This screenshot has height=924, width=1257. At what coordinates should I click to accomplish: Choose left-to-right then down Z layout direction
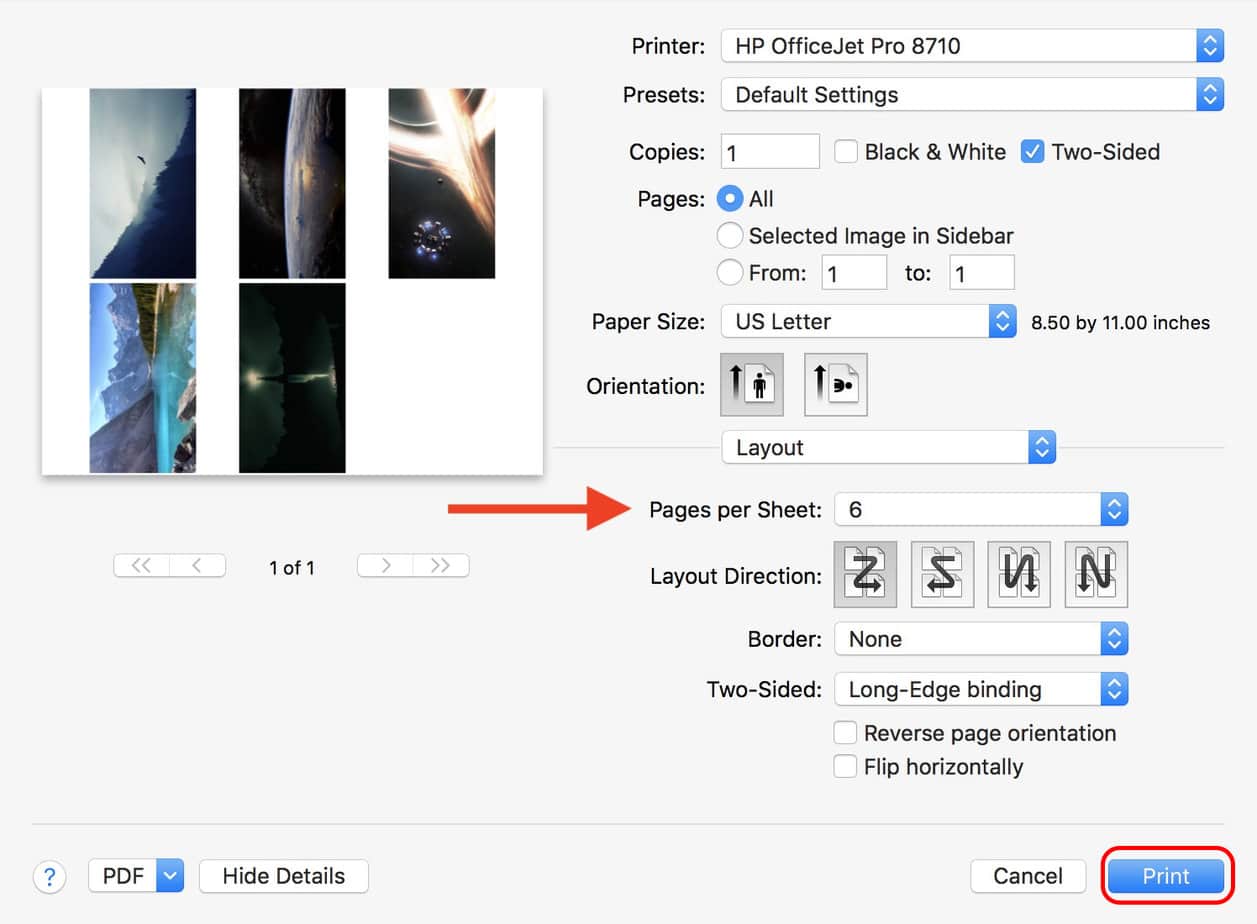coord(866,575)
